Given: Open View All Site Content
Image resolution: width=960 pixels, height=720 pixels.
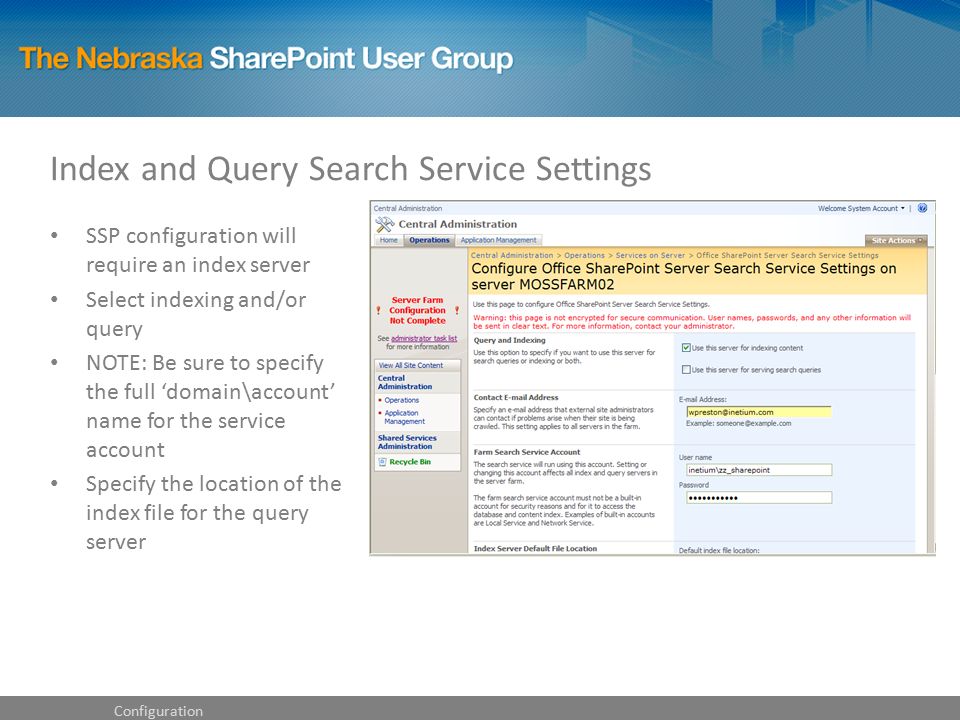Looking at the screenshot, I should pos(411,366).
